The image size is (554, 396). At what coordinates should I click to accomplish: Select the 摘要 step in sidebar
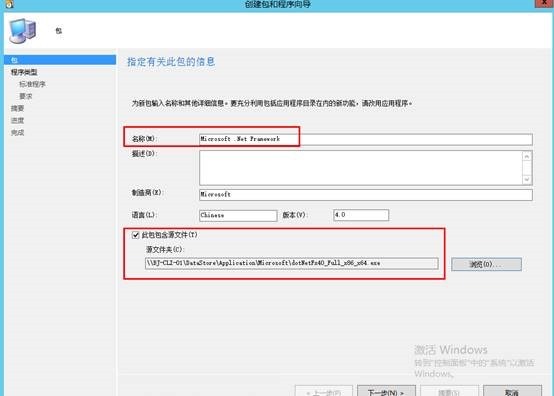click(x=17, y=108)
